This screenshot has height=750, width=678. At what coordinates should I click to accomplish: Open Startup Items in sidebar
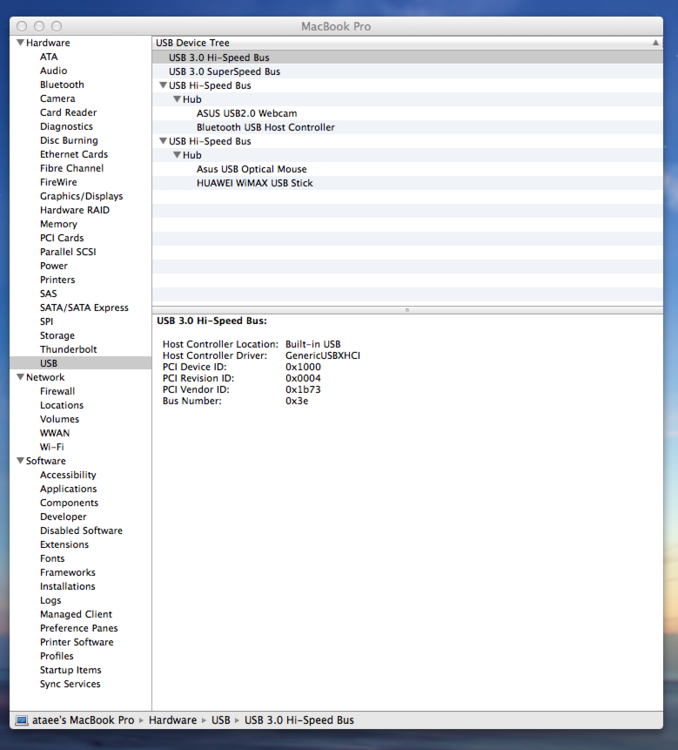[x=71, y=670]
